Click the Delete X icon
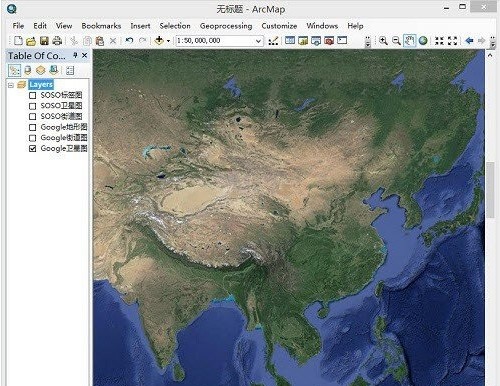The image size is (500, 386). (113, 41)
